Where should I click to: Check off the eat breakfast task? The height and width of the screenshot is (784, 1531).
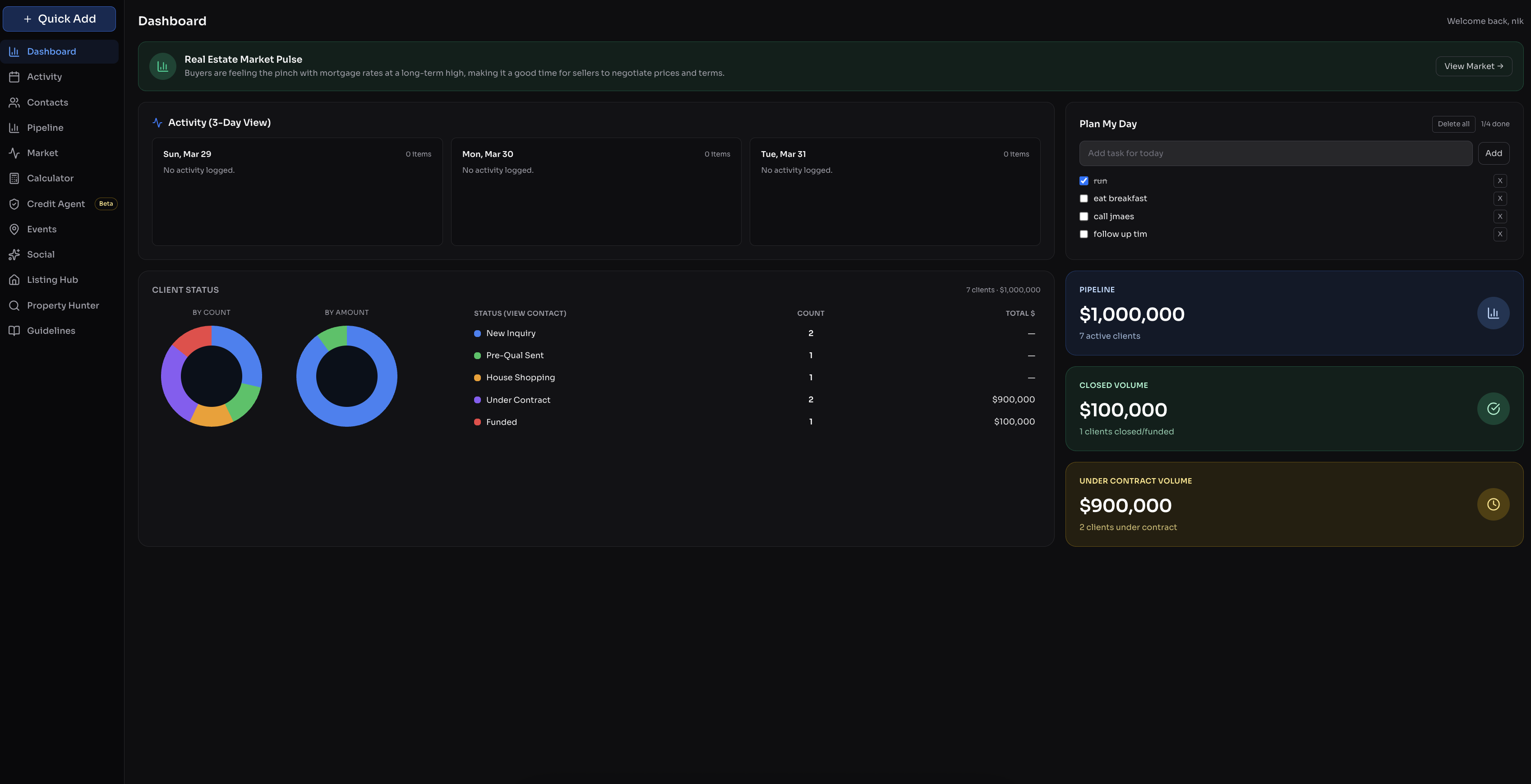pyautogui.click(x=1084, y=198)
